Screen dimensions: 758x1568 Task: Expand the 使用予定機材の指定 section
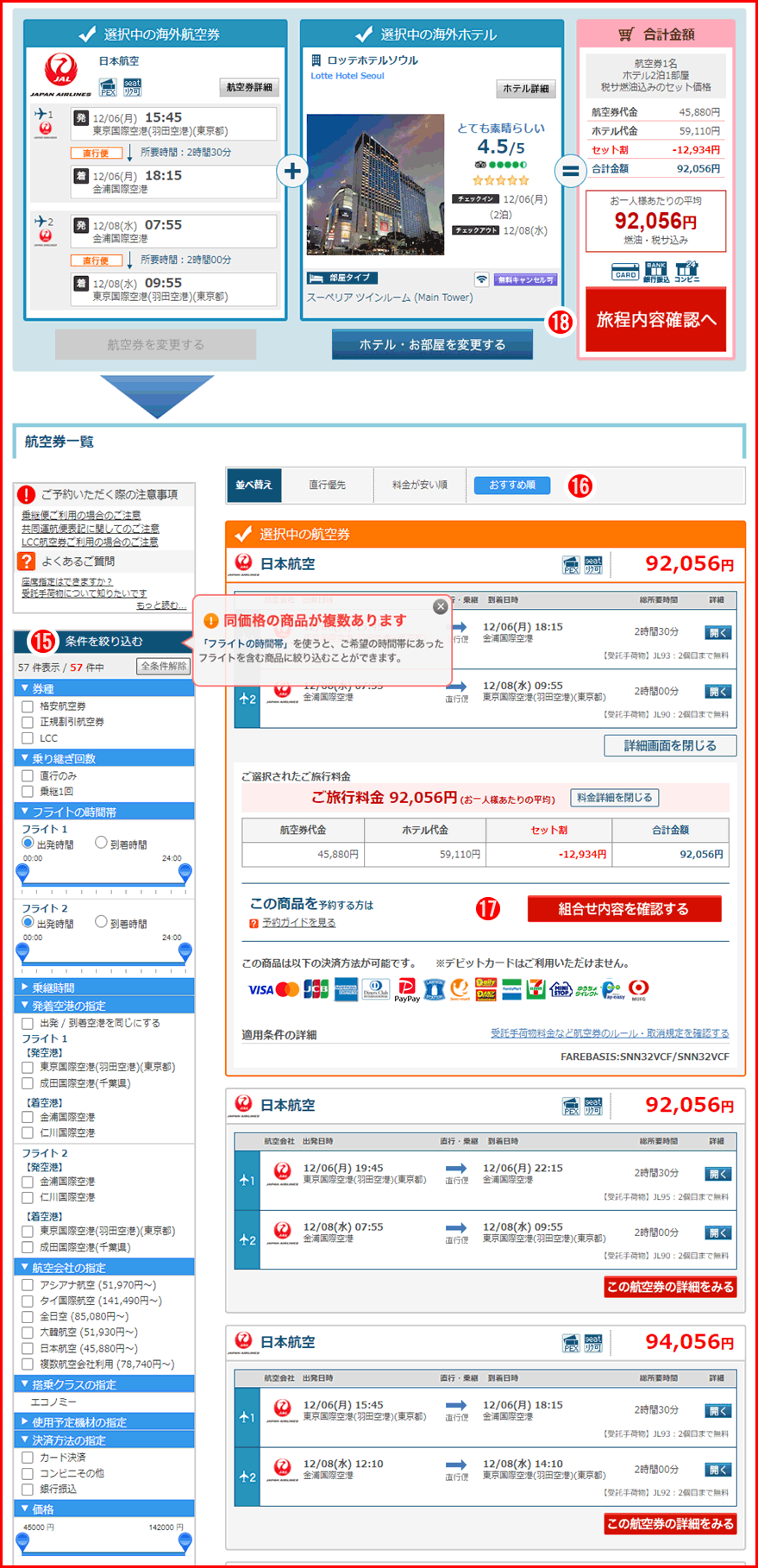click(25, 1421)
